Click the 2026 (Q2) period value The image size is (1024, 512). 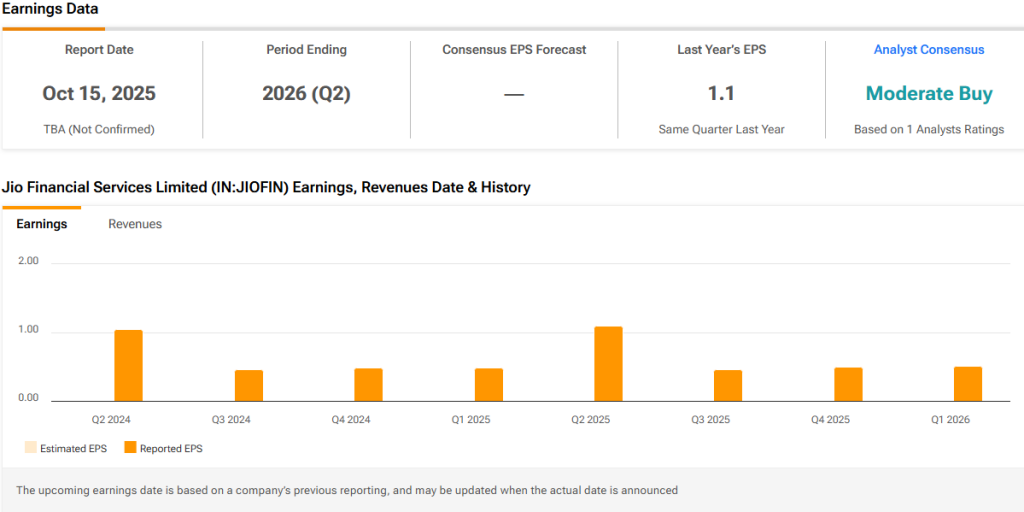(x=306, y=93)
